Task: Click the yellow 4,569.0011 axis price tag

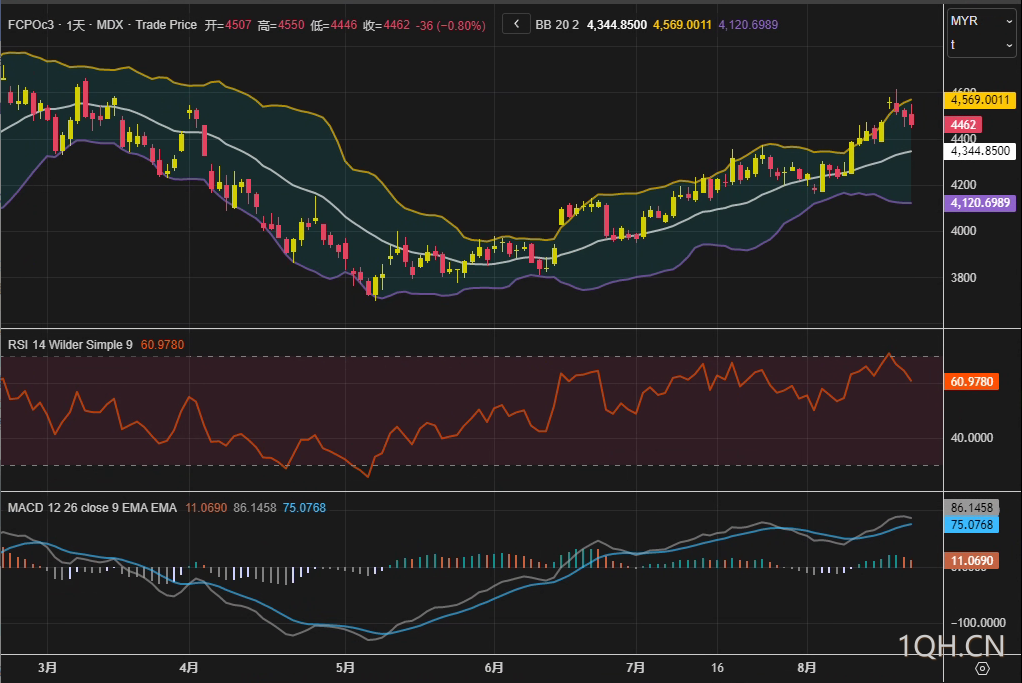Action: [x=980, y=100]
